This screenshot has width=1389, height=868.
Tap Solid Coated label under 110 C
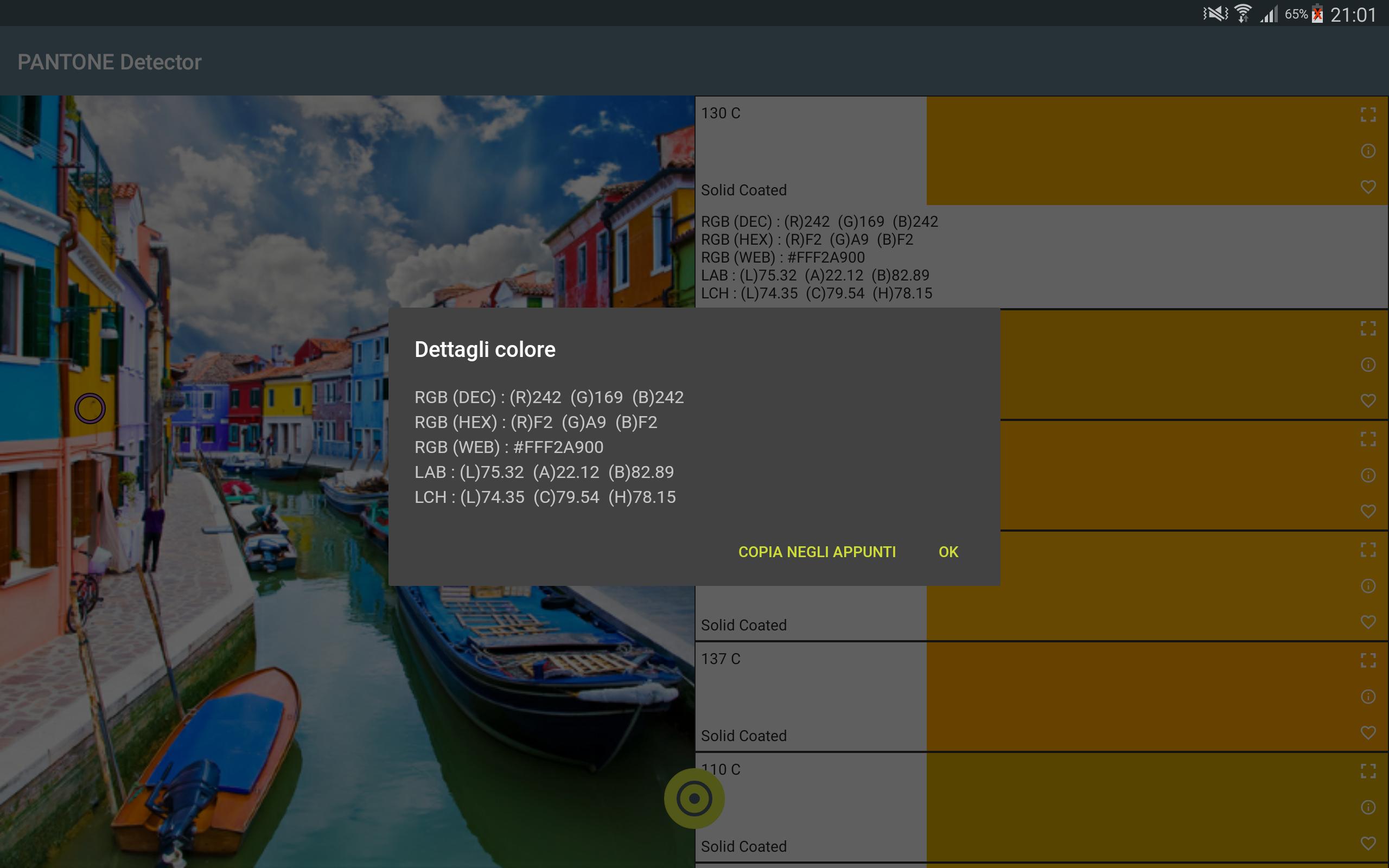pyautogui.click(x=744, y=847)
